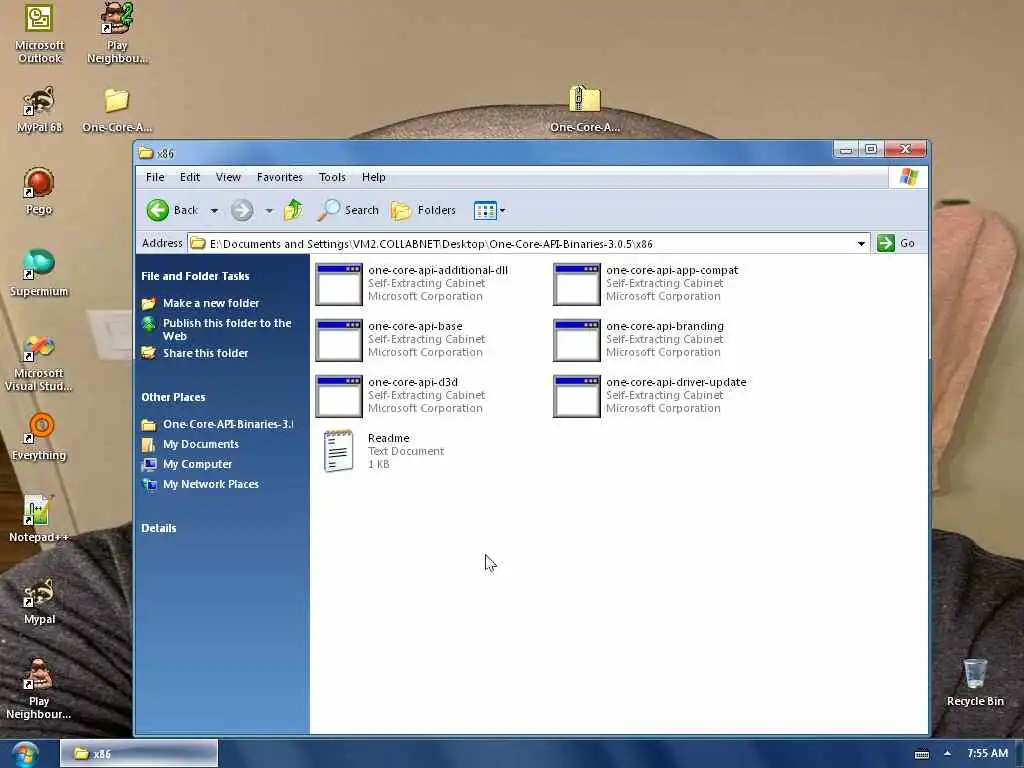Click Make a new folder
The image size is (1024, 768).
coord(210,303)
